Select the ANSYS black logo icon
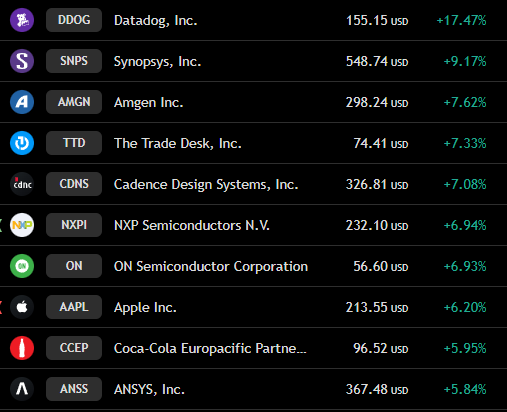Viewport: 507px width, 412px height. click(x=22, y=389)
